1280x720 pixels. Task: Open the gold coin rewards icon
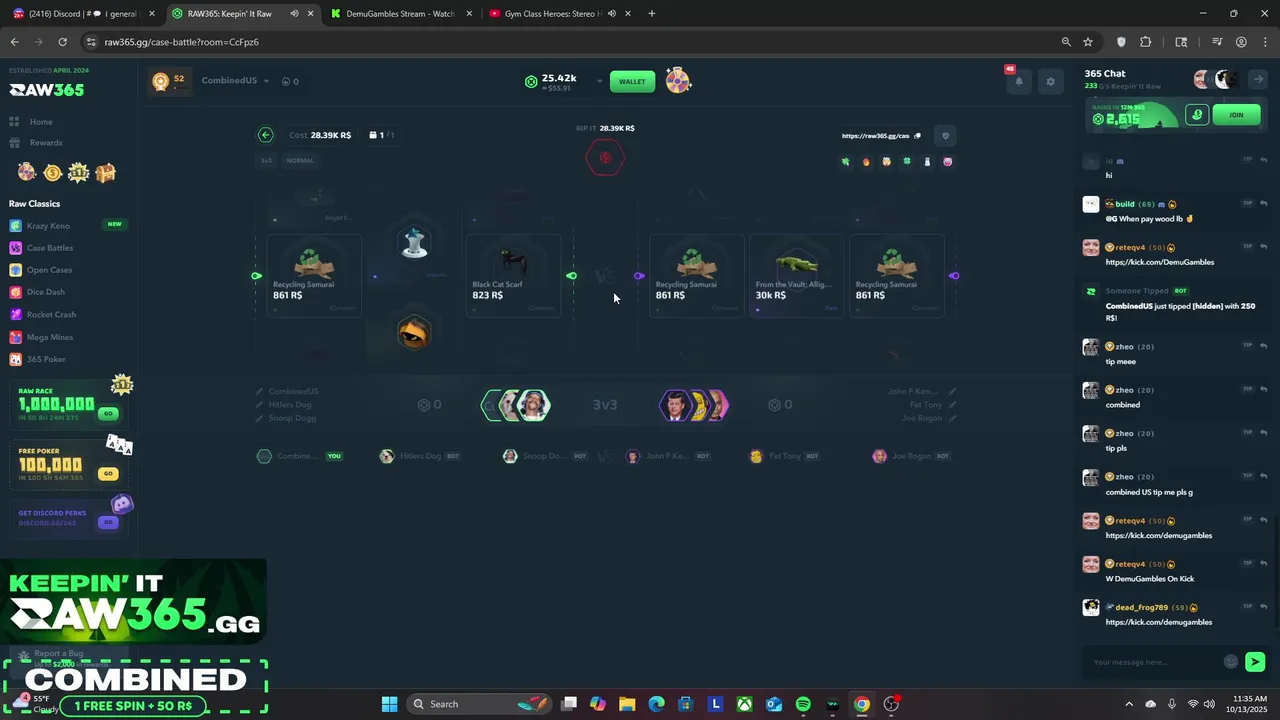click(x=52, y=173)
